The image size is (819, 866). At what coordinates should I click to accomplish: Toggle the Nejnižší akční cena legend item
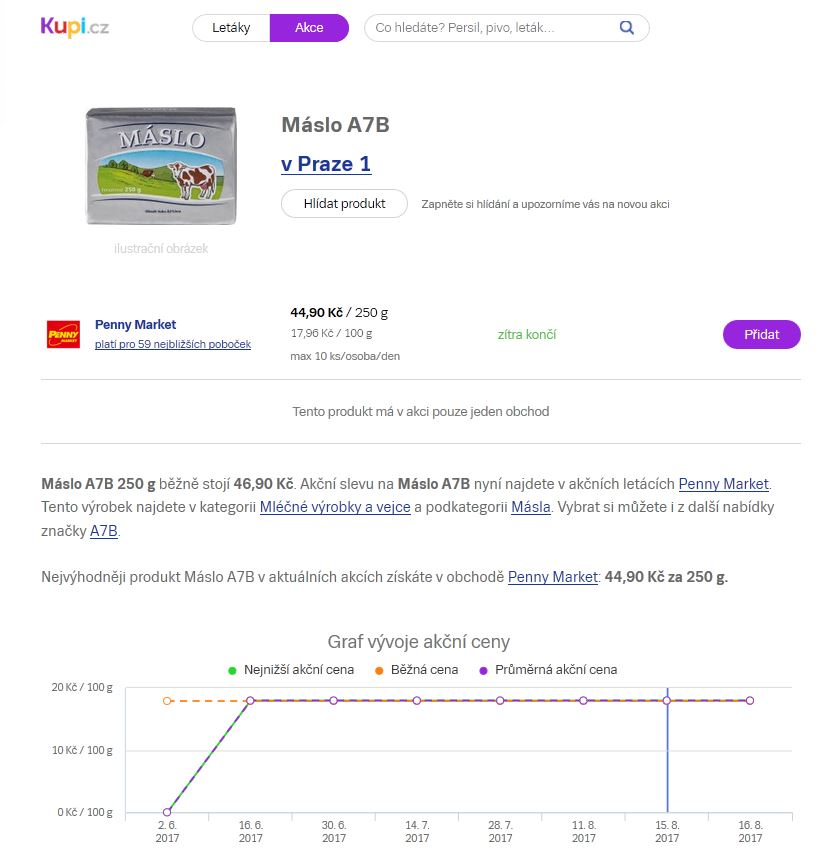(291, 670)
